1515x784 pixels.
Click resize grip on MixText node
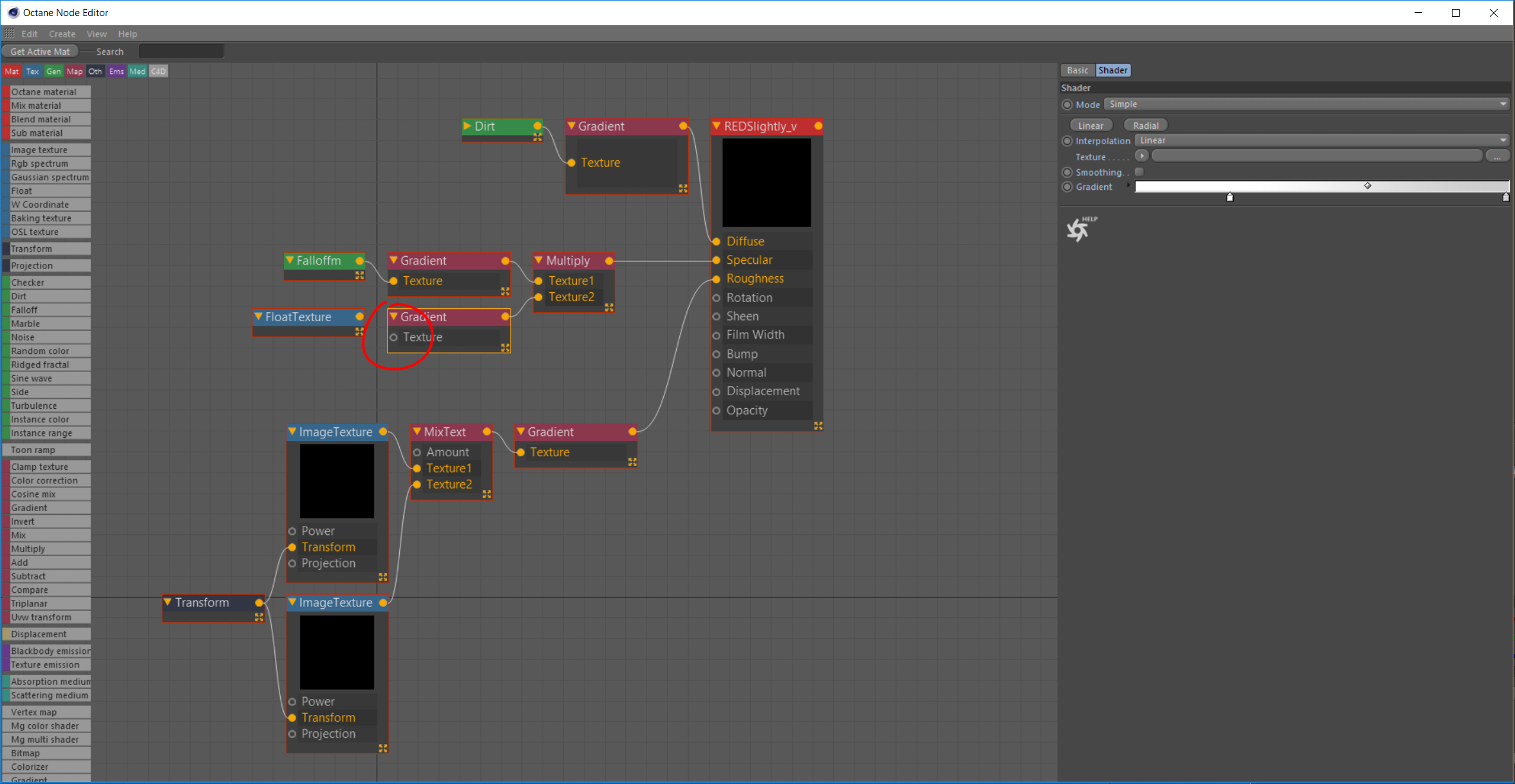click(x=487, y=494)
